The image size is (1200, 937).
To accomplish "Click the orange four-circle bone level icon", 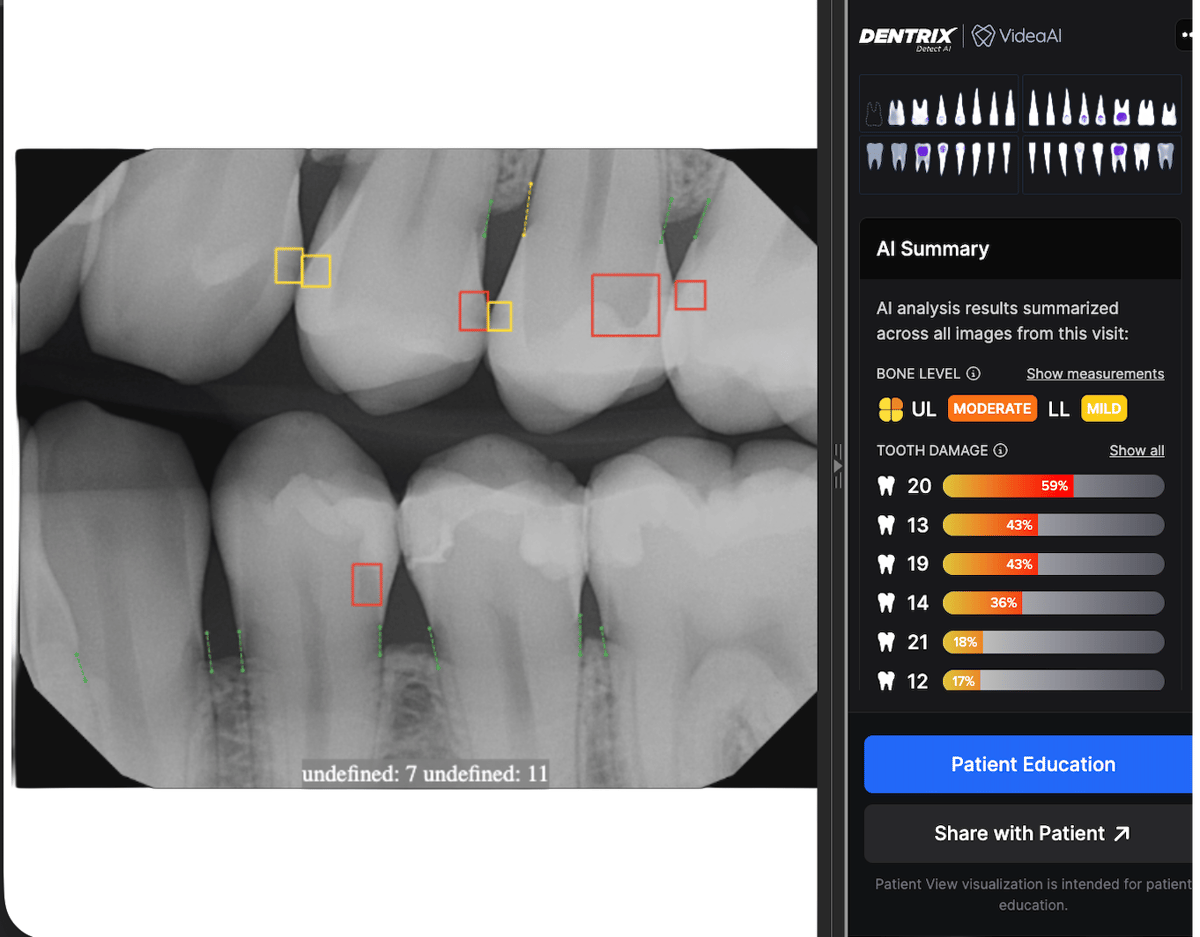I will tap(890, 409).
